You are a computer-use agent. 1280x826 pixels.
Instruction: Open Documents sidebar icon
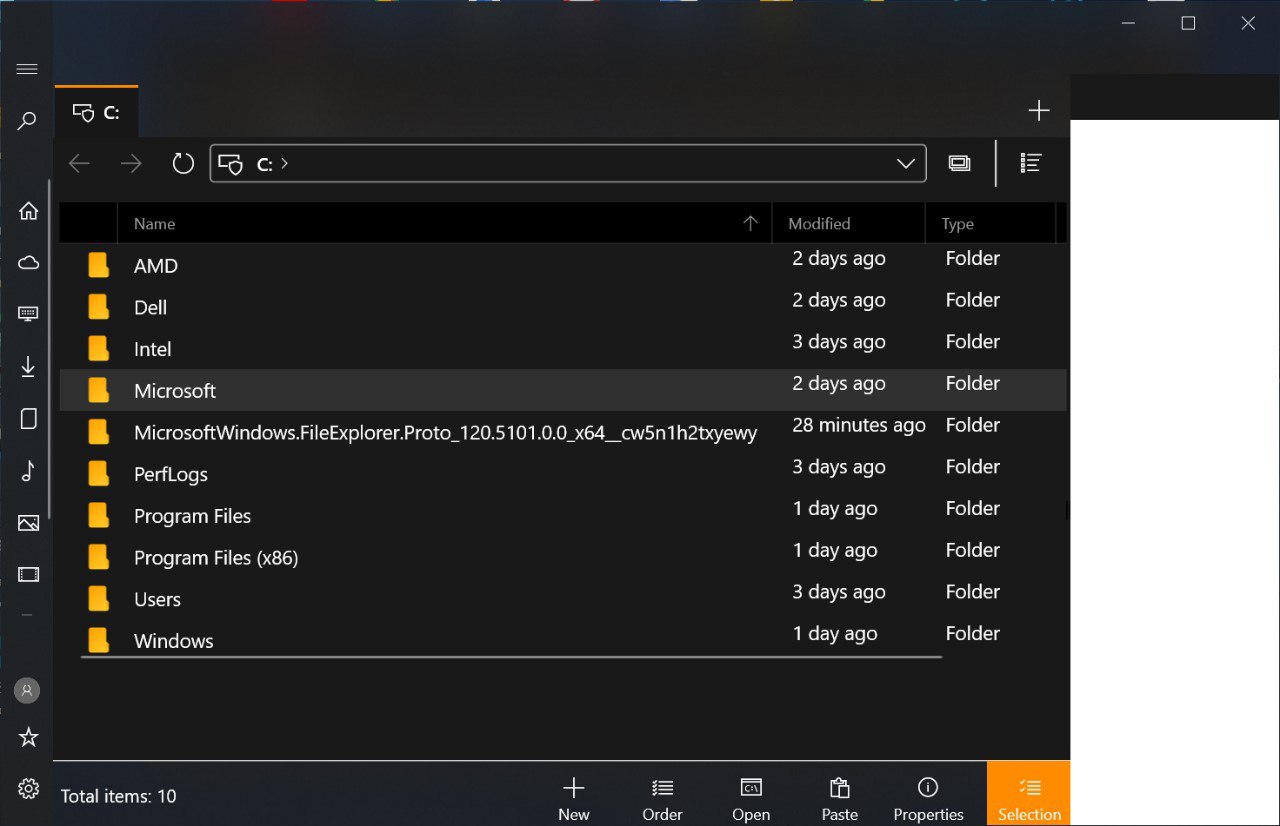28,418
